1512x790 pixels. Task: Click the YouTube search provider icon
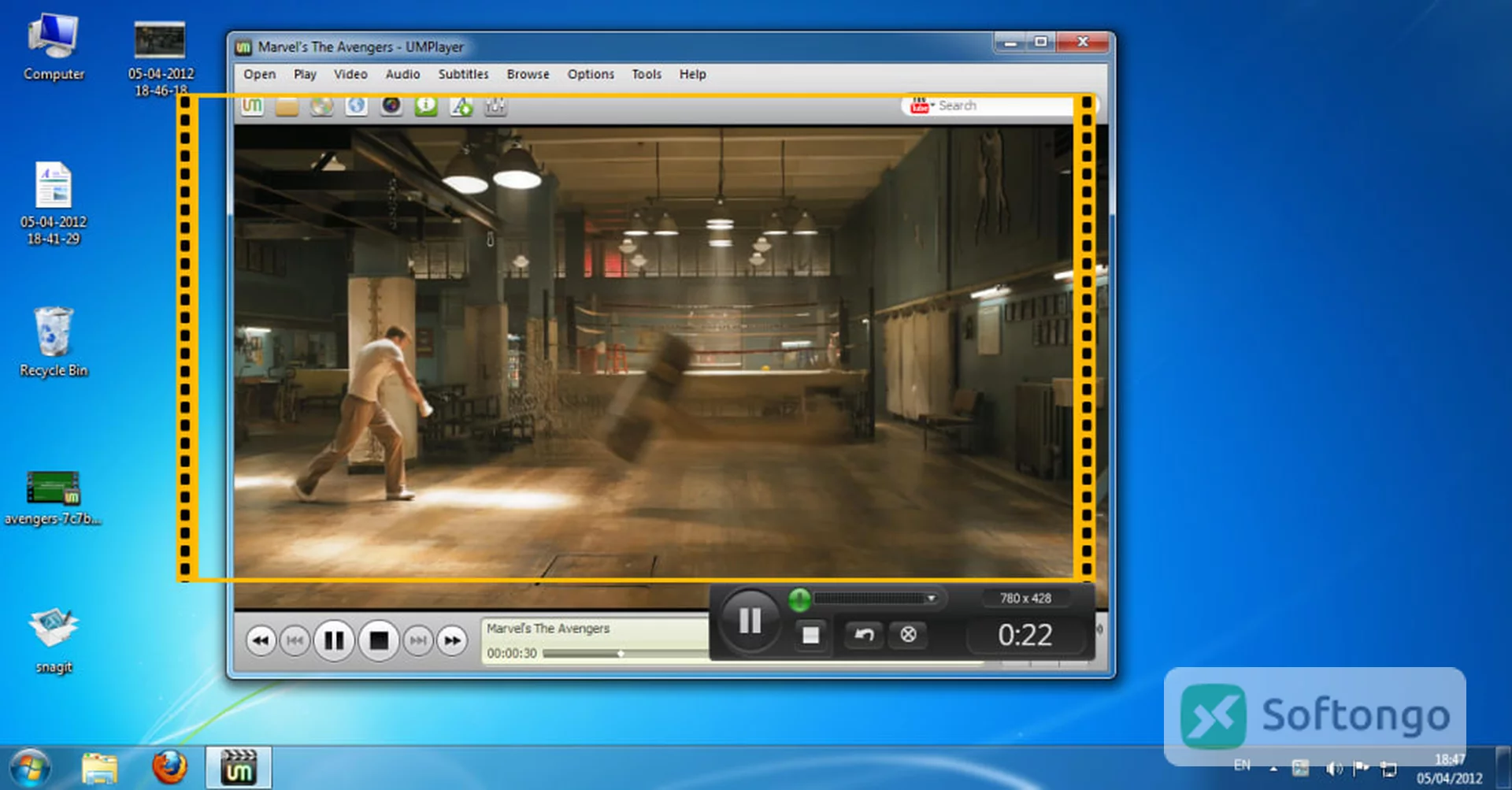tap(919, 106)
